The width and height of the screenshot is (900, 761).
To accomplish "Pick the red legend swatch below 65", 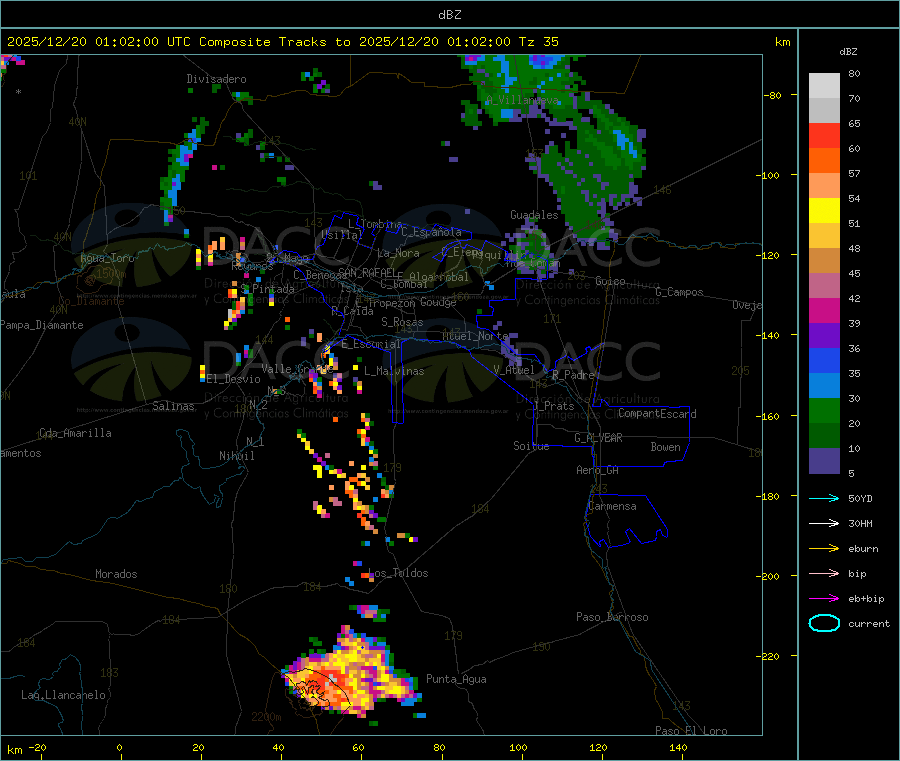I will click(824, 135).
